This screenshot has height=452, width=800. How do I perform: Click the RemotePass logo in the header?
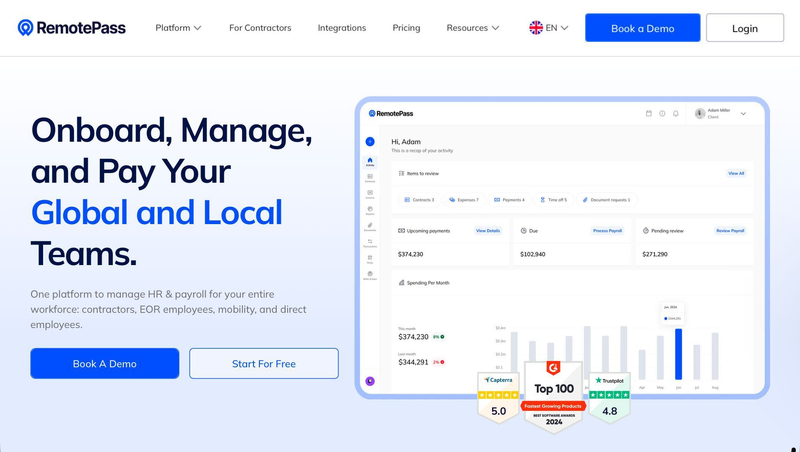click(71, 28)
